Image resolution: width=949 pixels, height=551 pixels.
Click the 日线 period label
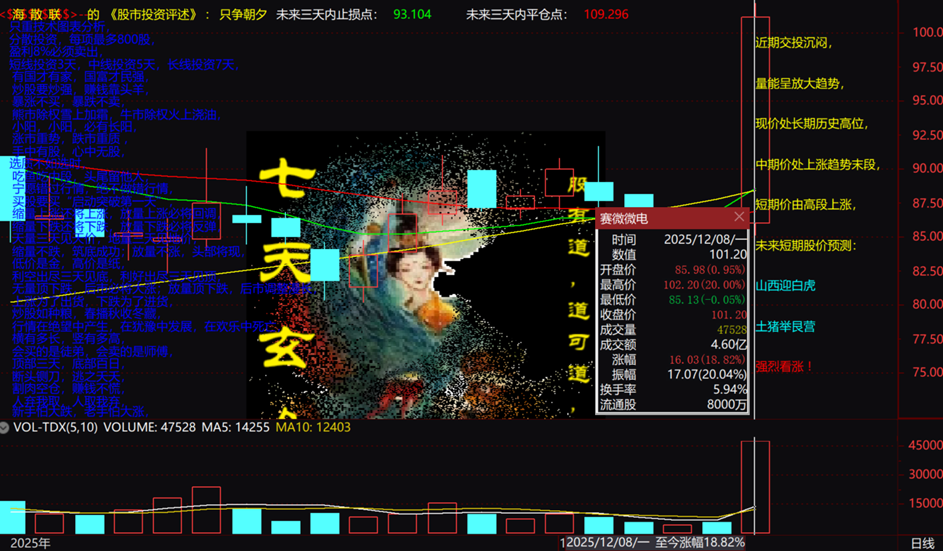point(922,543)
